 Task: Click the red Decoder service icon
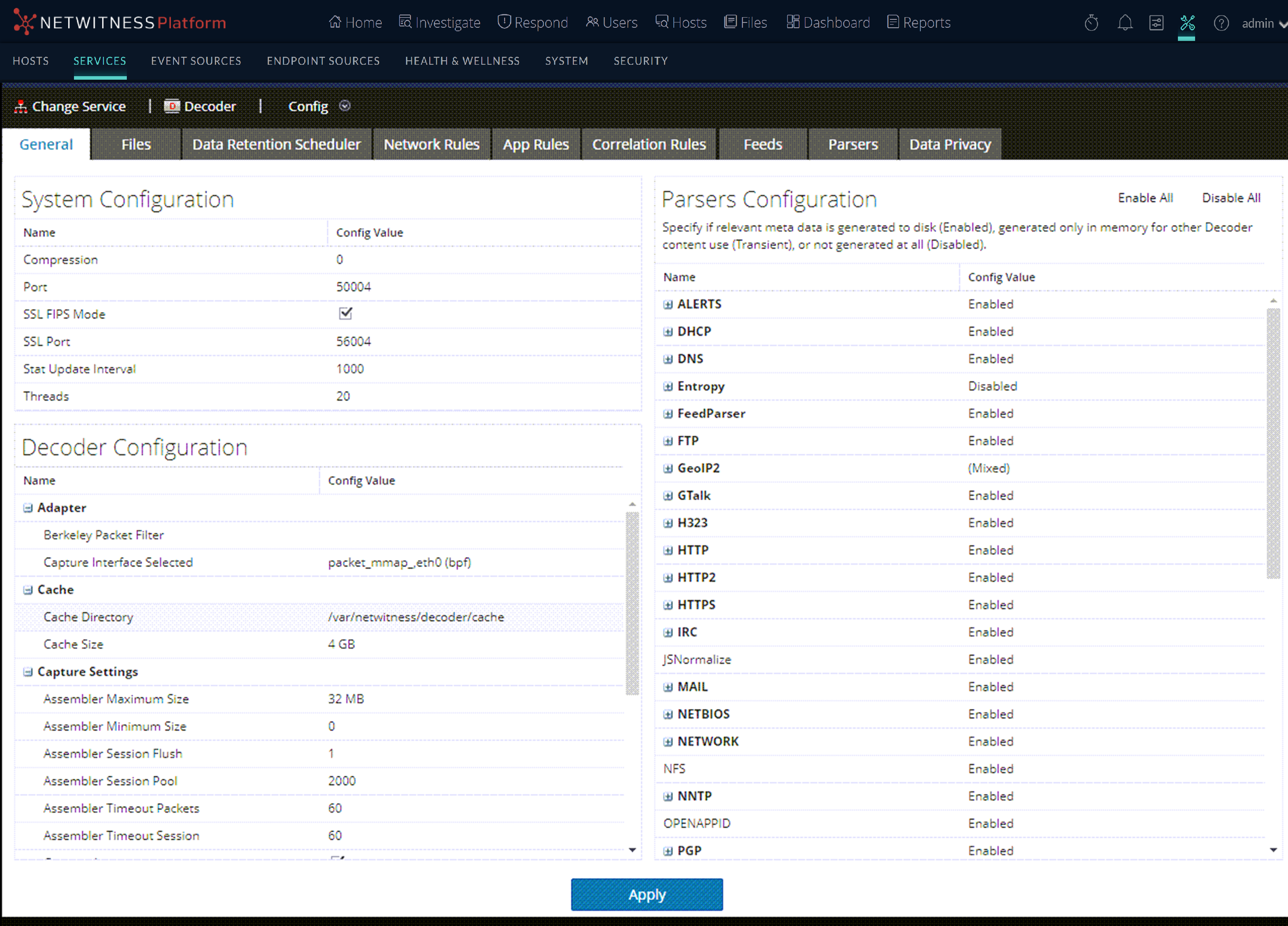(171, 106)
